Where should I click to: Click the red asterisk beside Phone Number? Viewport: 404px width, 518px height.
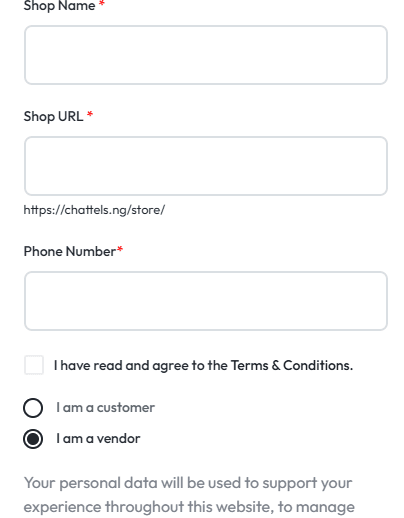pos(120,249)
